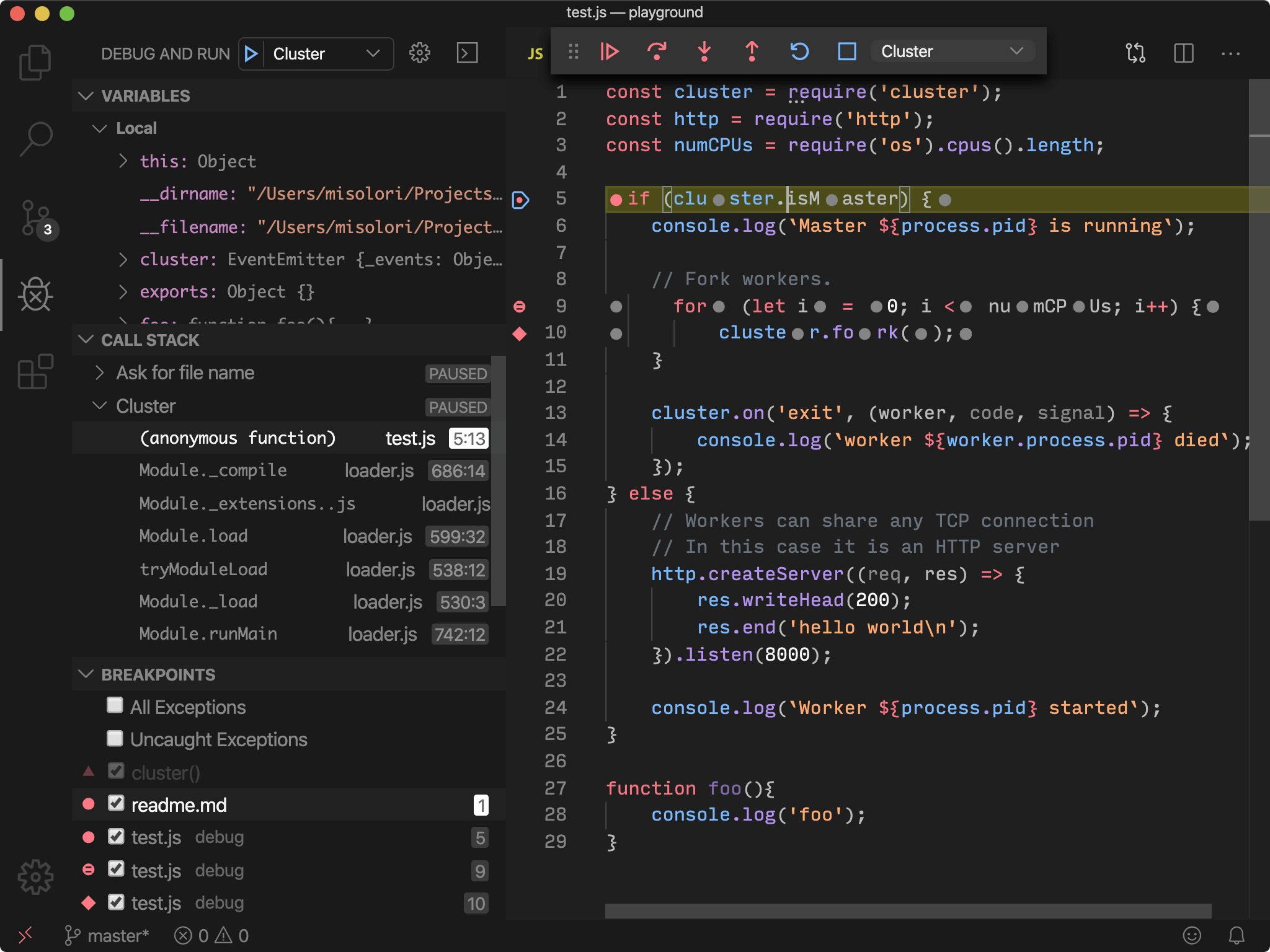Click the Step Into debug icon
Image resolution: width=1270 pixels, height=952 pixels.
(702, 51)
